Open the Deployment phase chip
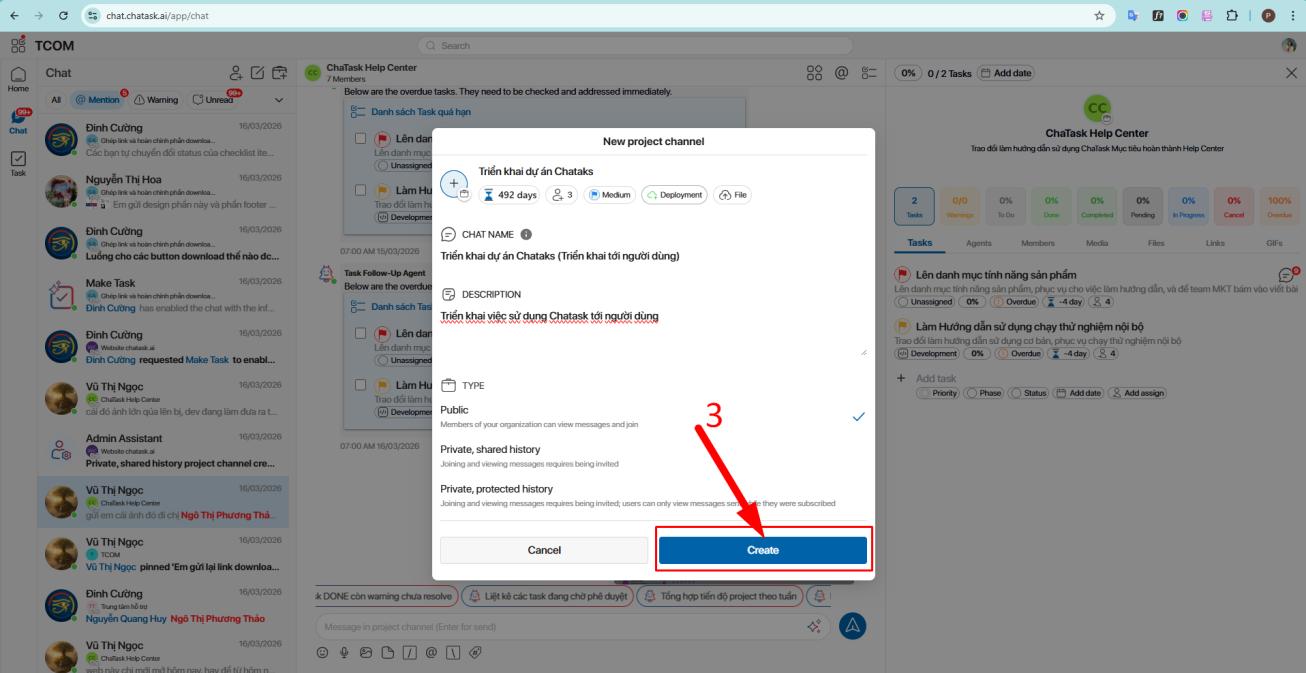Screen dimensions: 1306x673 click(674, 195)
